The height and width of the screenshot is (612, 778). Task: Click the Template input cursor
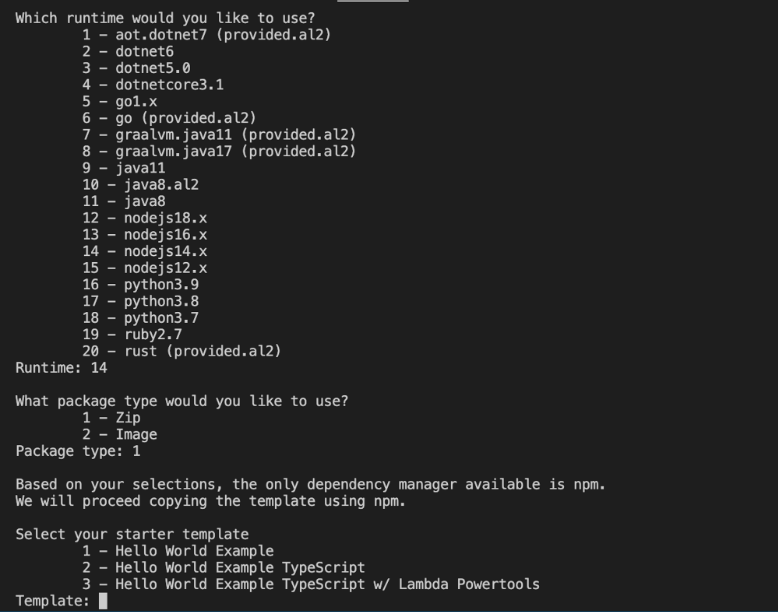point(103,601)
